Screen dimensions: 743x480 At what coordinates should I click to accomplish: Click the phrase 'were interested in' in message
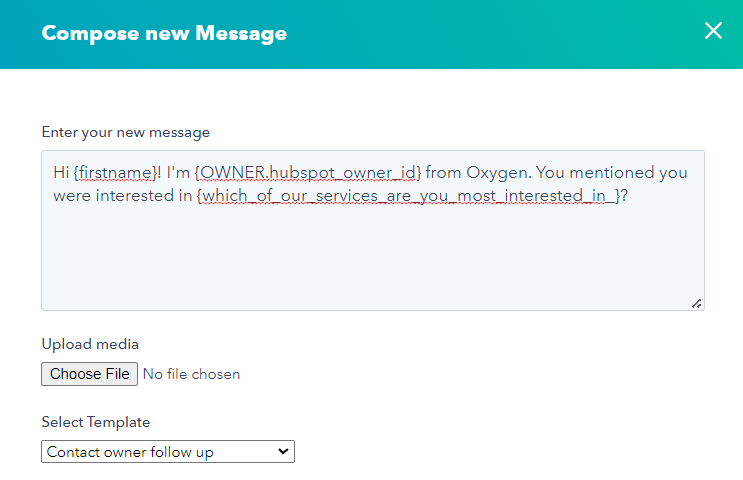pos(122,195)
